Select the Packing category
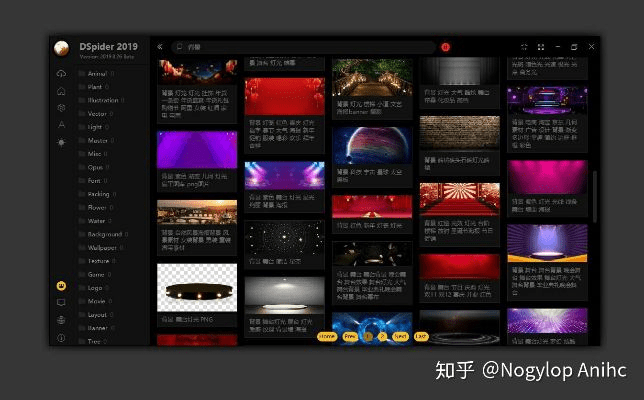The height and width of the screenshot is (400, 644). (98, 194)
